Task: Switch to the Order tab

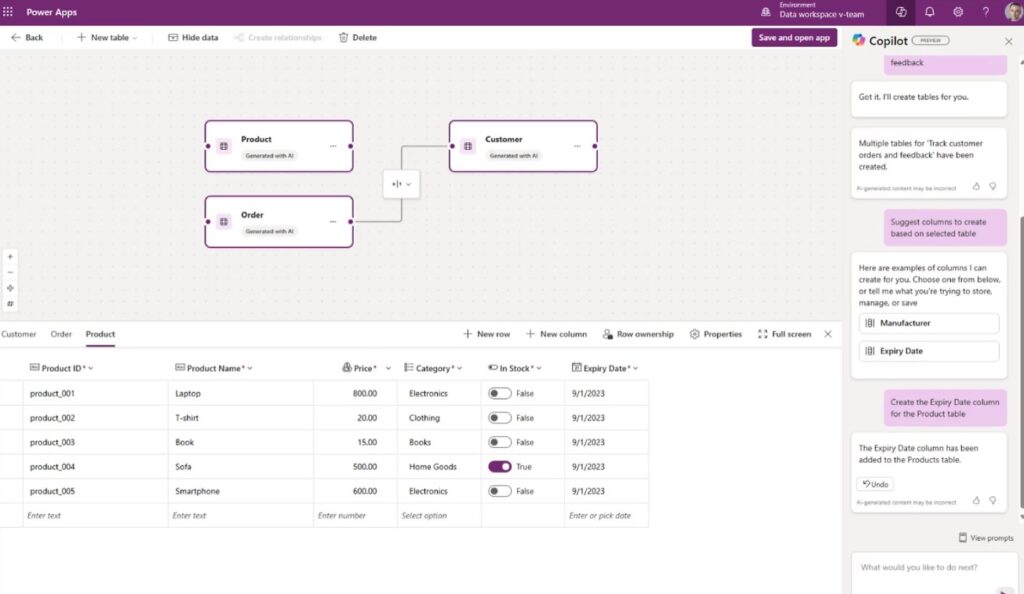Action: coord(61,334)
